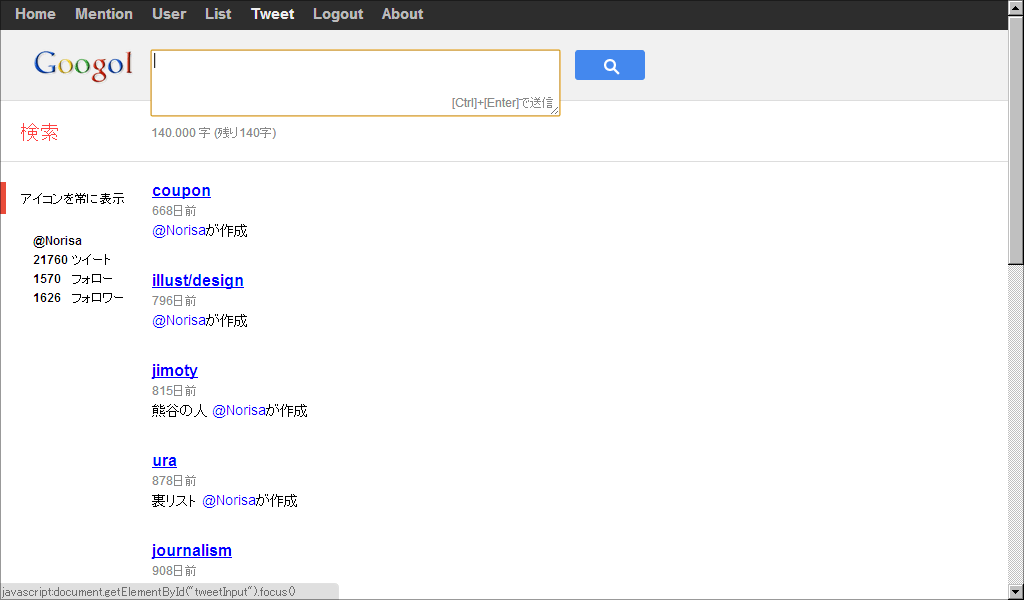This screenshot has height=600, width=1024.
Task: Click 878日前 timestamp under ura
Action: [174, 481]
